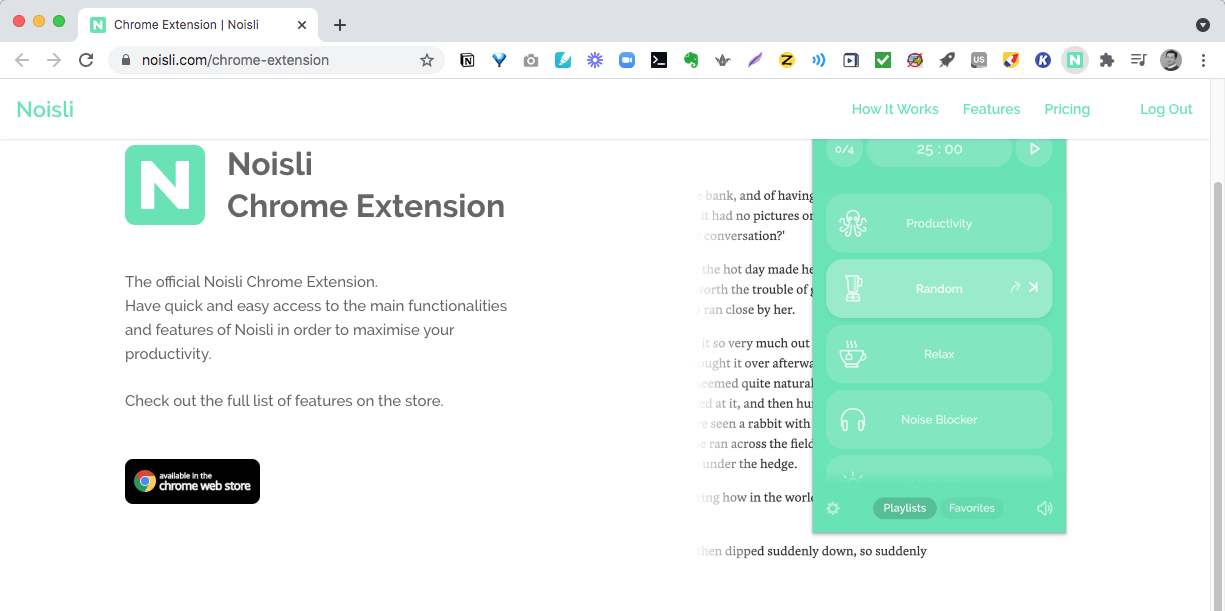
Task: Click the share arrow on Random playlist
Action: click(1014, 288)
